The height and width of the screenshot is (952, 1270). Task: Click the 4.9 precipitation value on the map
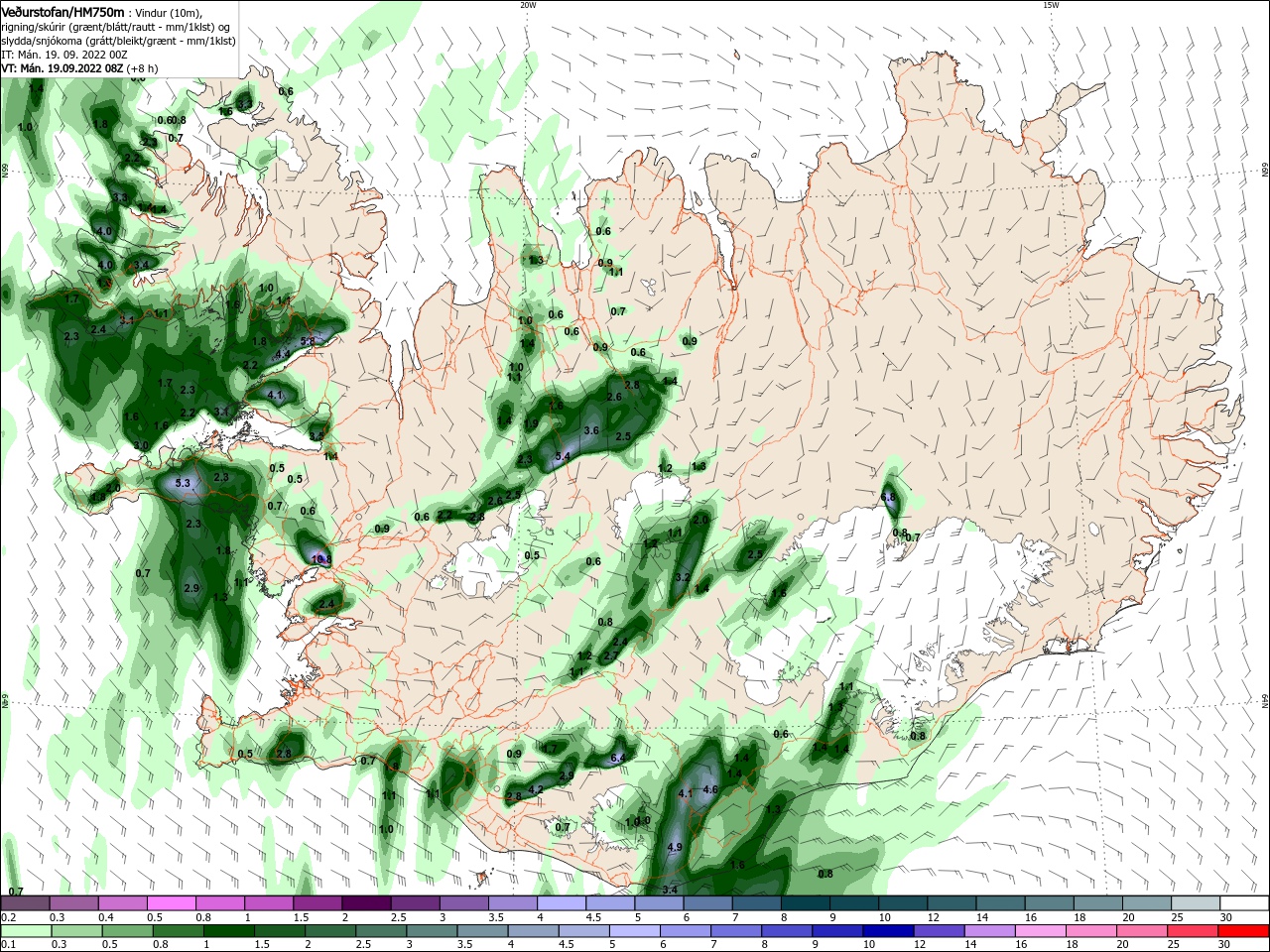pyautogui.click(x=675, y=847)
